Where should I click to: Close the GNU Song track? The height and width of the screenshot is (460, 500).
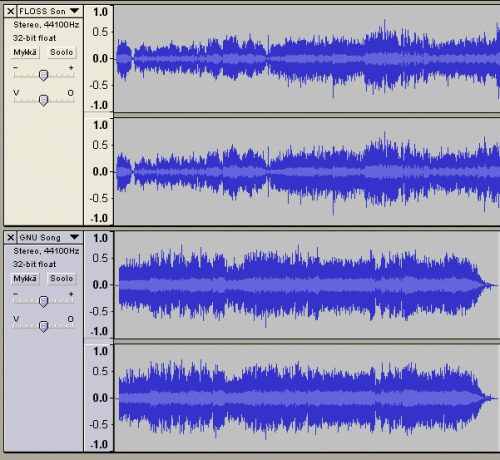click(x=11, y=237)
